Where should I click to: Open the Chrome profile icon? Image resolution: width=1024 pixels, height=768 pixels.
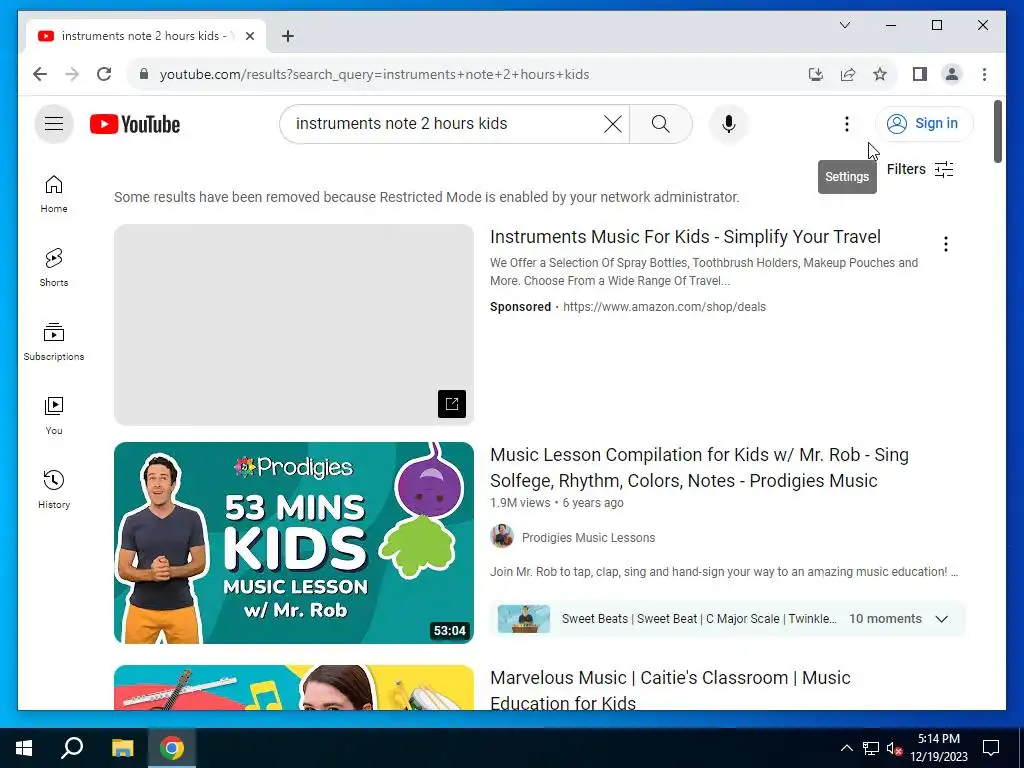pyautogui.click(x=952, y=74)
